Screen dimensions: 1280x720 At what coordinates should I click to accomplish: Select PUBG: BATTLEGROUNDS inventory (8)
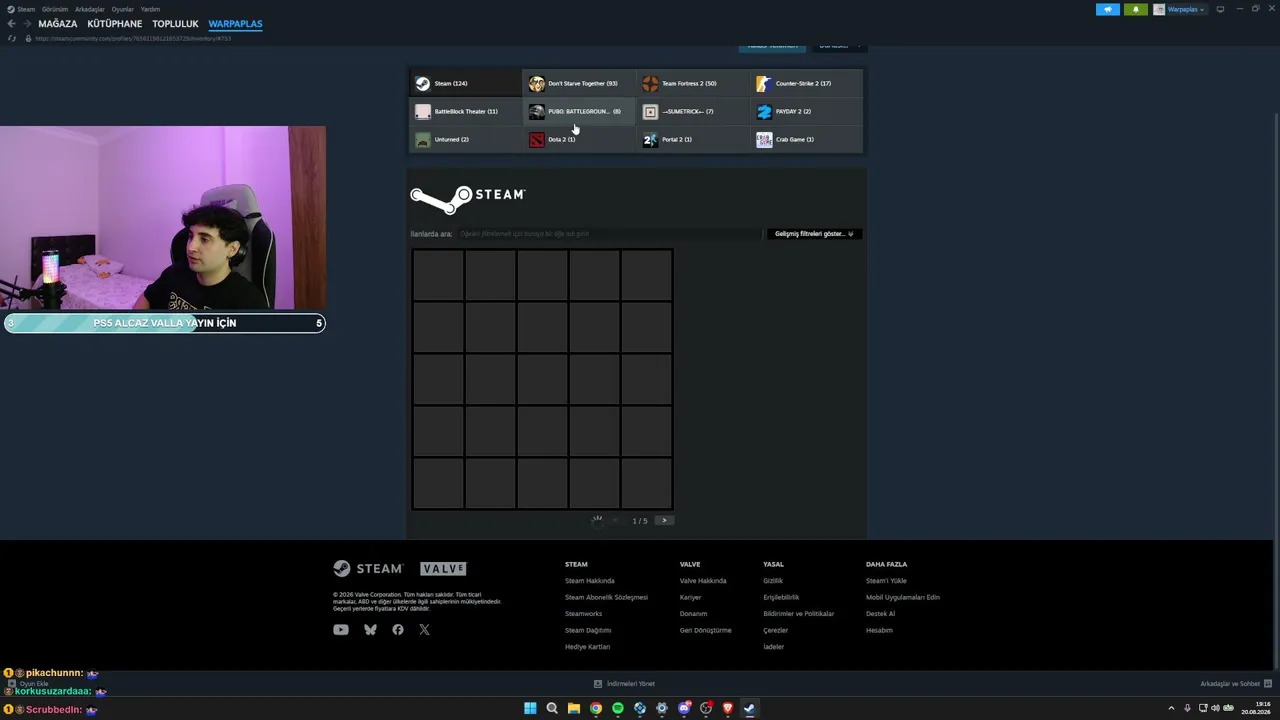pyautogui.click(x=579, y=111)
